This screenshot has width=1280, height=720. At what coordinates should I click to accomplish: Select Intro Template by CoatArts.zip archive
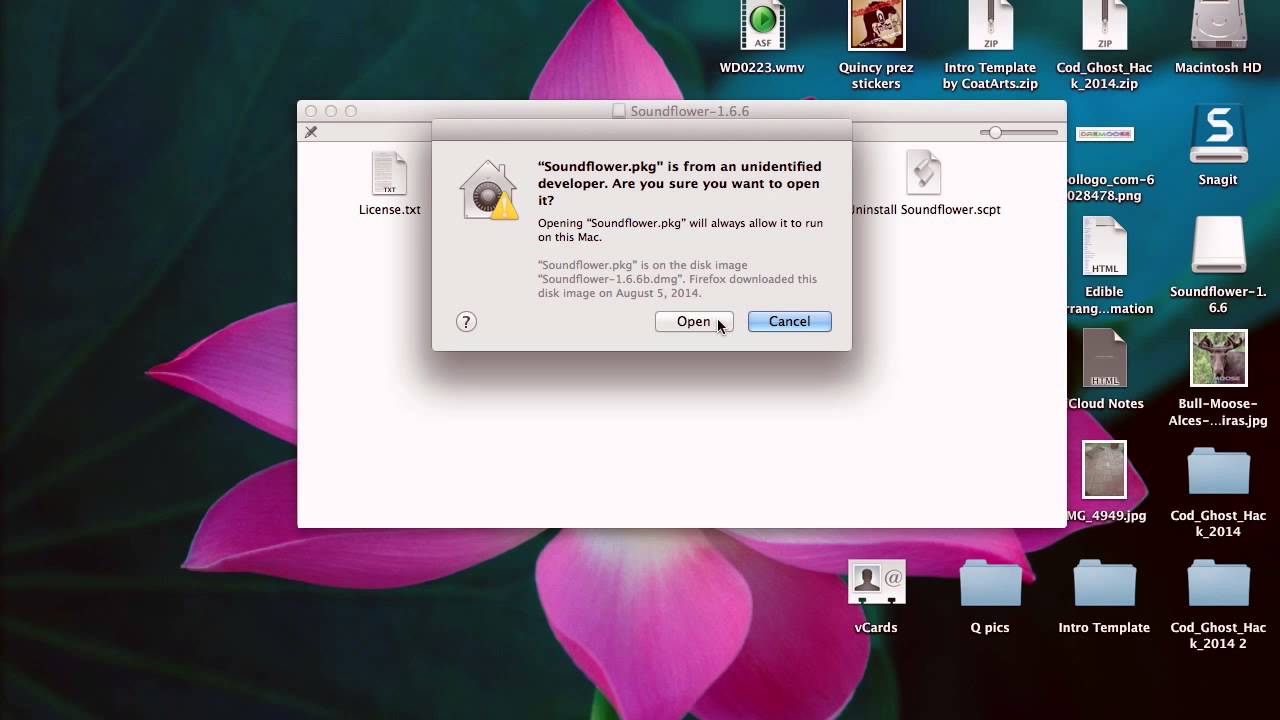(x=990, y=26)
